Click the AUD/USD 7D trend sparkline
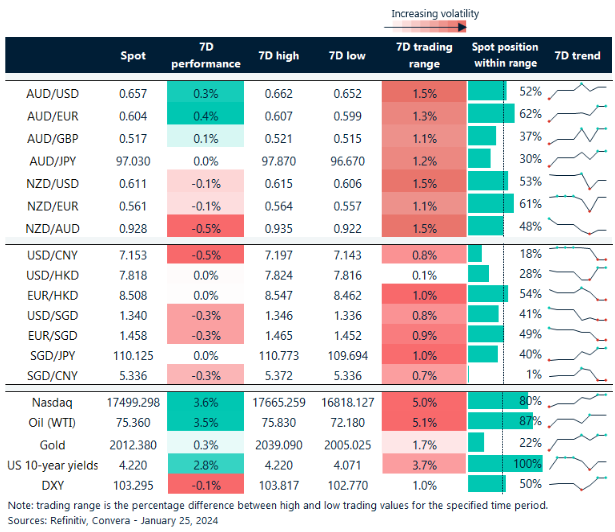 click(x=577, y=91)
